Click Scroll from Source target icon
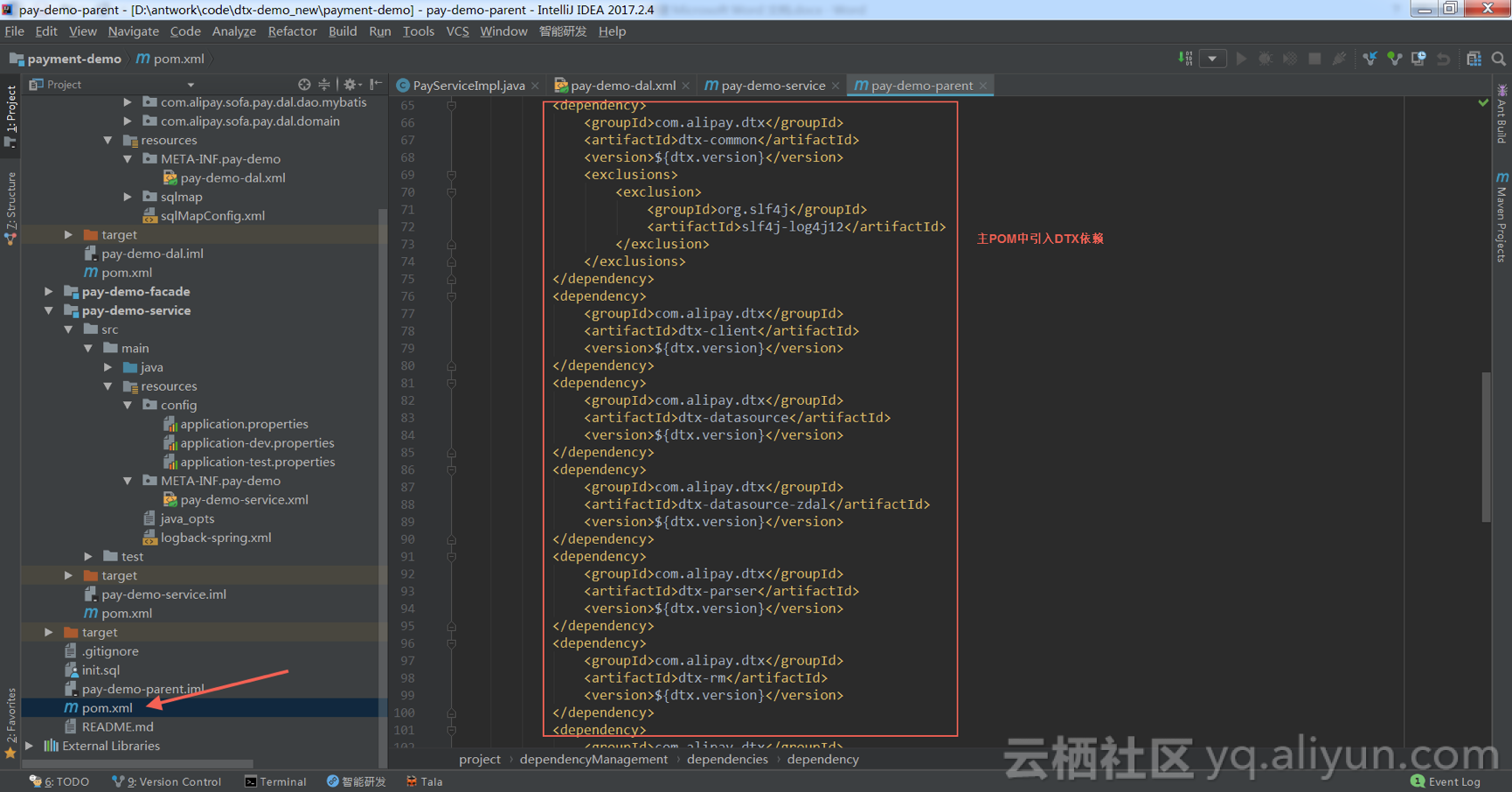The width and height of the screenshot is (1512, 792). click(304, 85)
